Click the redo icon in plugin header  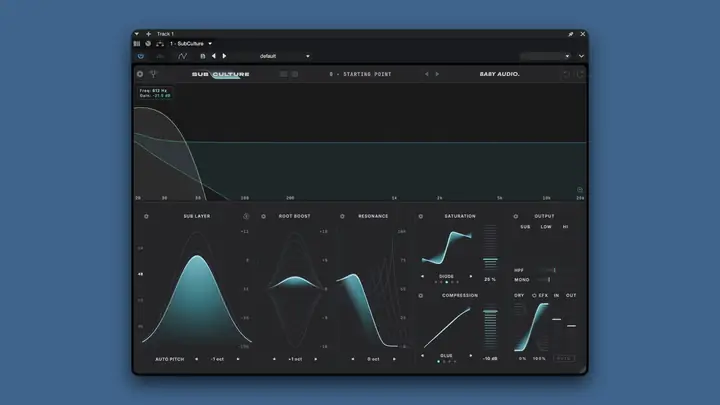pos(580,74)
